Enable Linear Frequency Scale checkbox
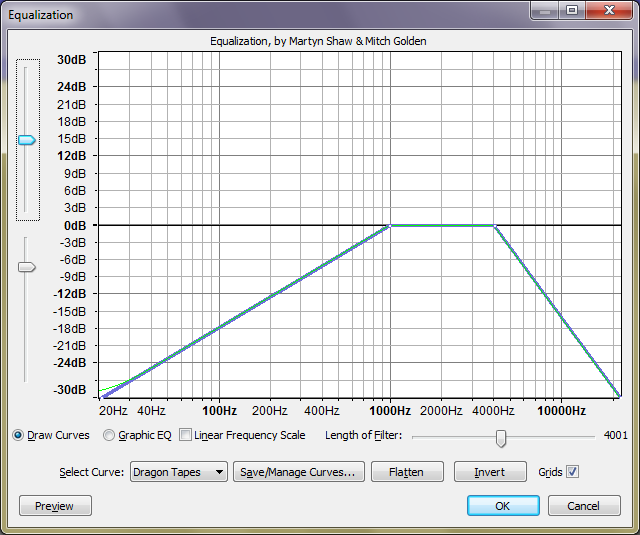Image resolution: width=640 pixels, height=535 pixels. (x=185, y=436)
